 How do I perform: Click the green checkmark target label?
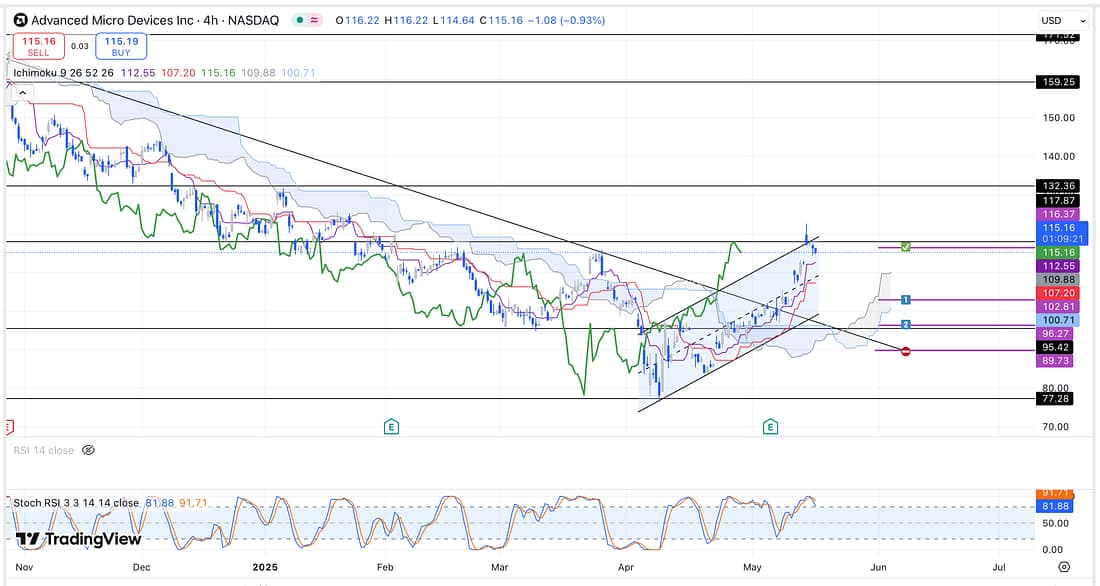(905, 246)
